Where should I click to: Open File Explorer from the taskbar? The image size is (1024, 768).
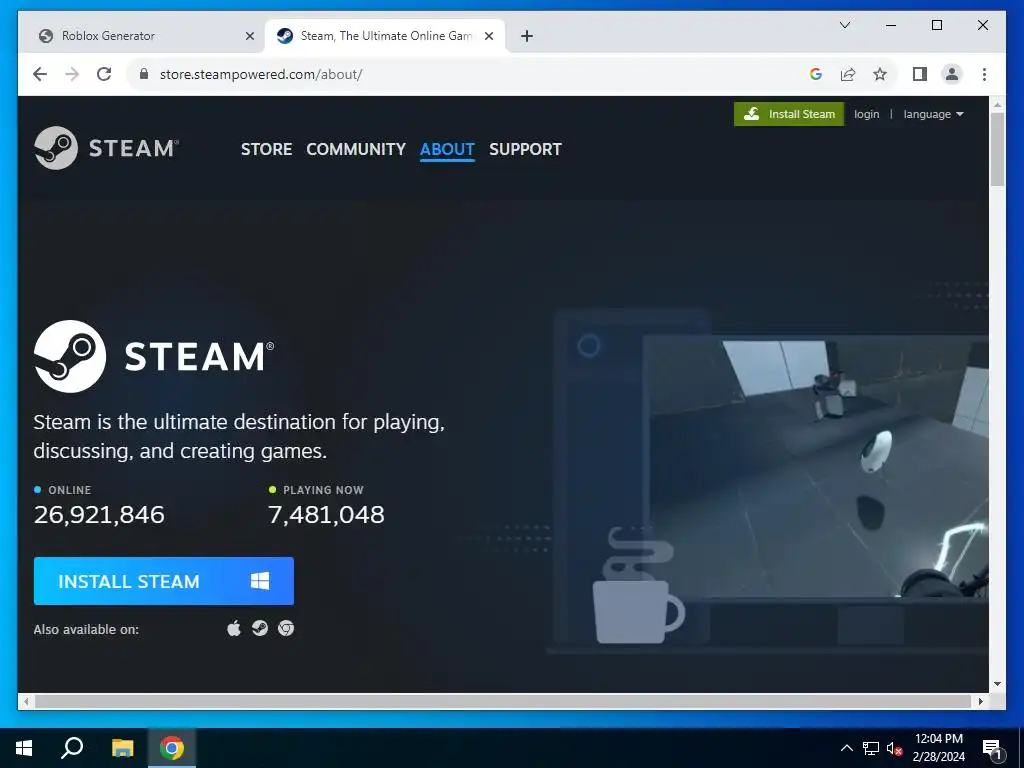coord(122,748)
